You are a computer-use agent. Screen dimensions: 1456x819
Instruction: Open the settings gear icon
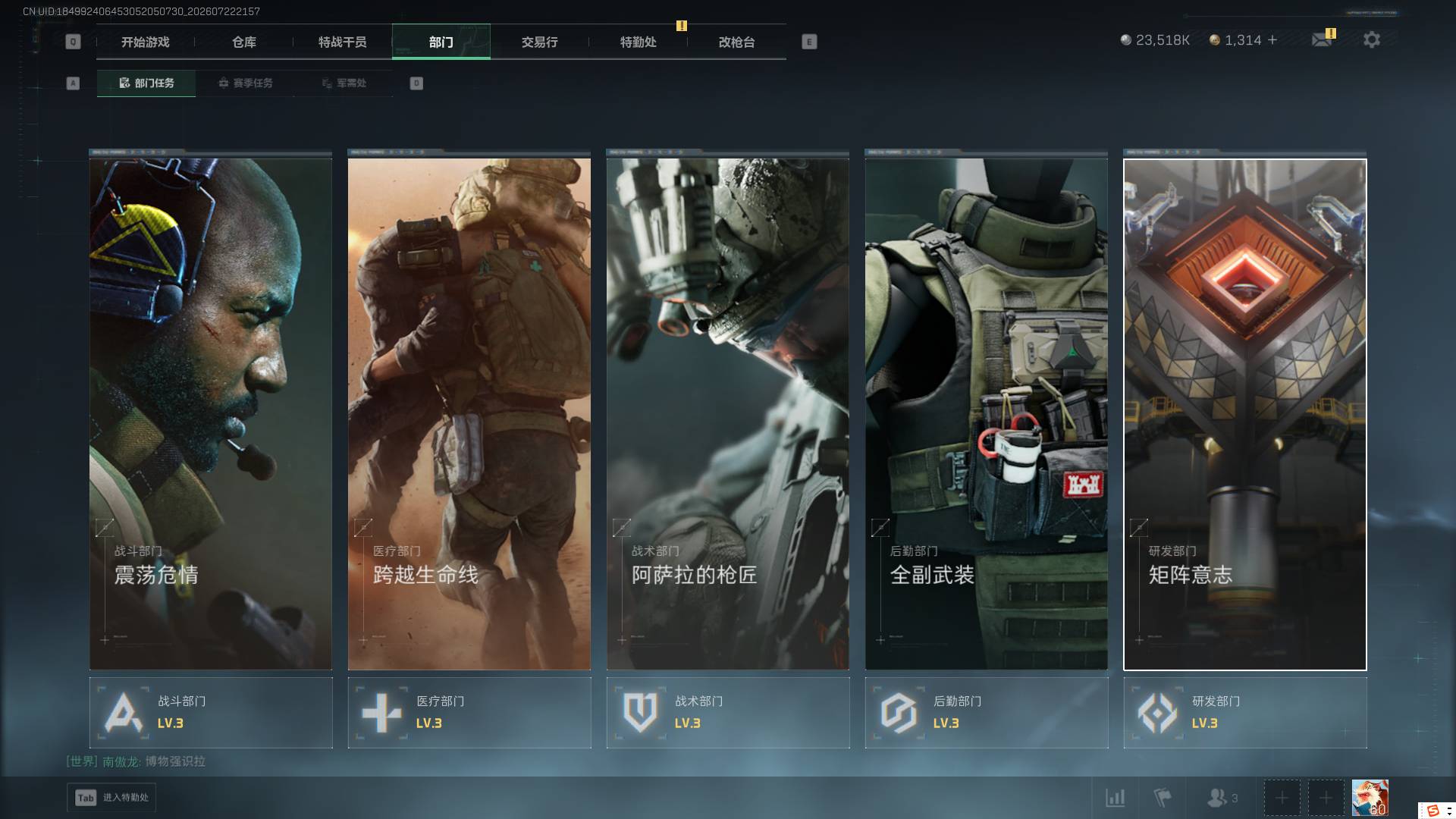click(1372, 39)
